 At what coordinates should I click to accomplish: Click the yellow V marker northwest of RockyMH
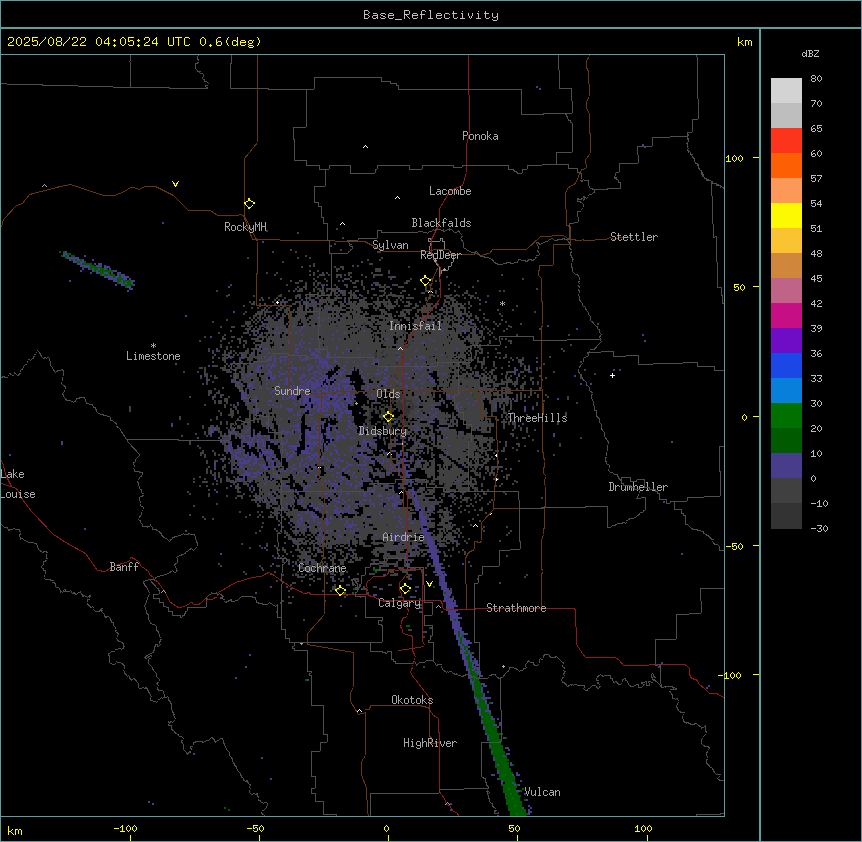[x=175, y=184]
